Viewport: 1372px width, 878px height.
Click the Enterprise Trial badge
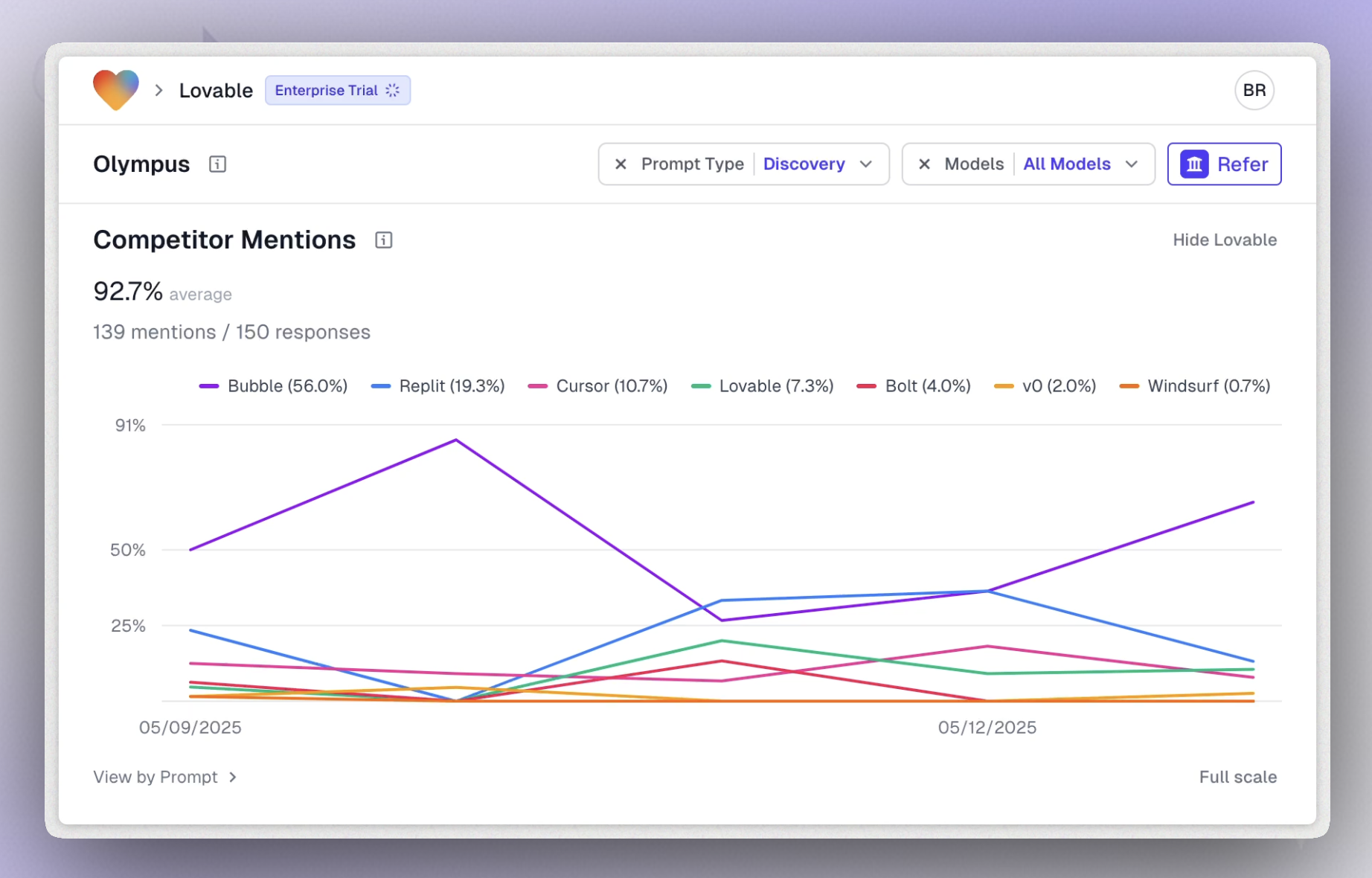click(337, 90)
